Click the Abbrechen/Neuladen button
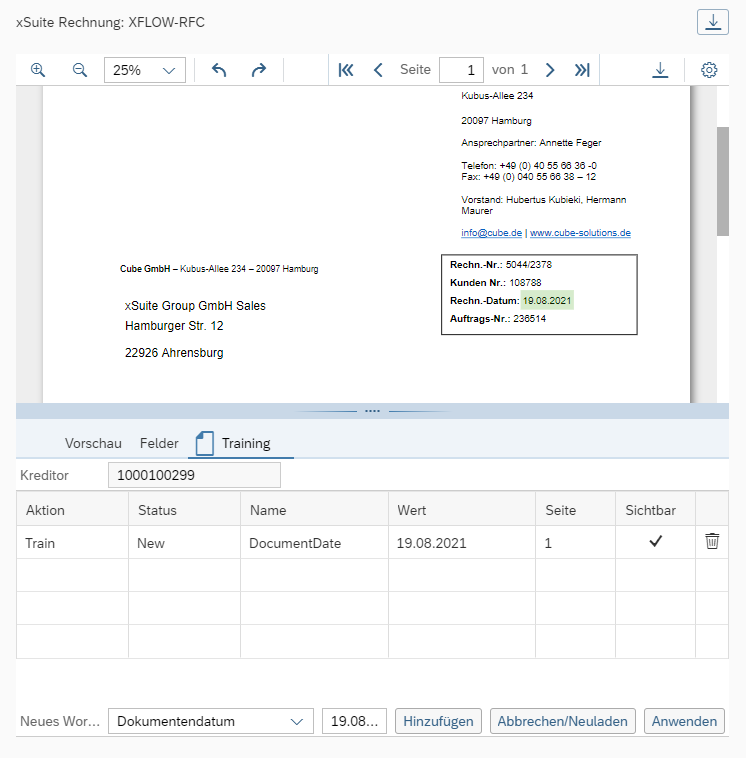Viewport: 746px width, 758px height. pos(562,721)
